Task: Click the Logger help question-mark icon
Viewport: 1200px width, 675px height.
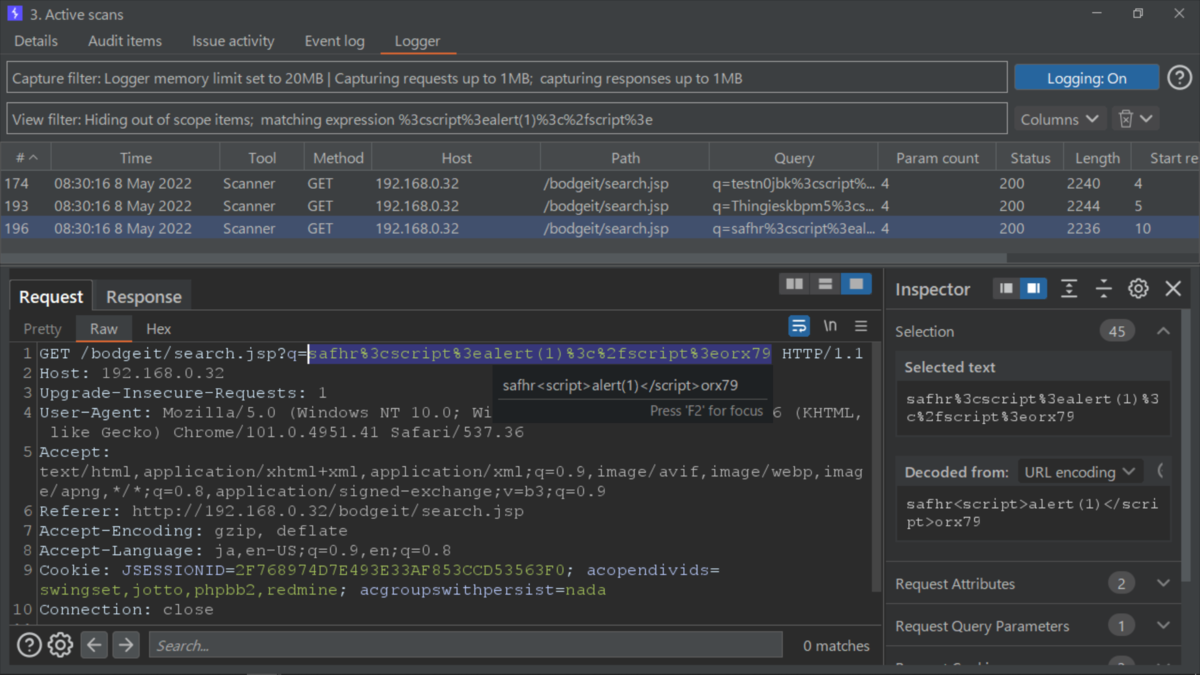Action: (1180, 77)
